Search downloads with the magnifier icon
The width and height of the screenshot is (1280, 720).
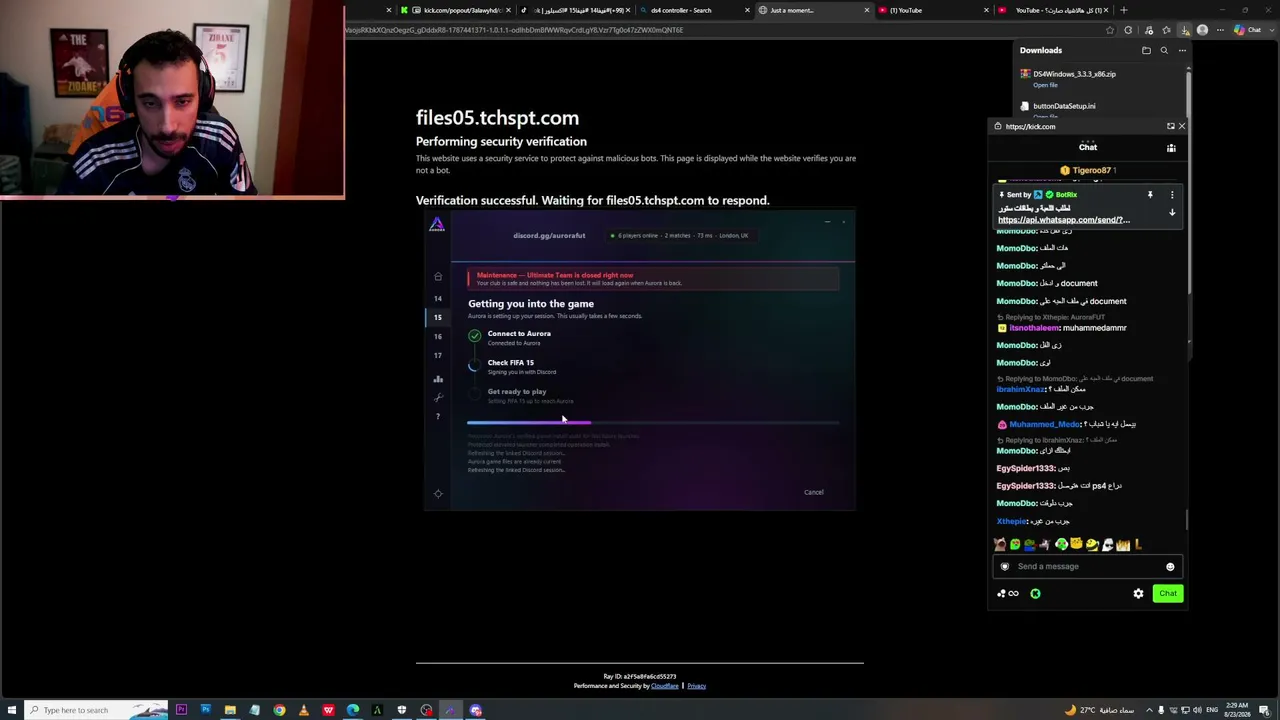pos(1164,50)
